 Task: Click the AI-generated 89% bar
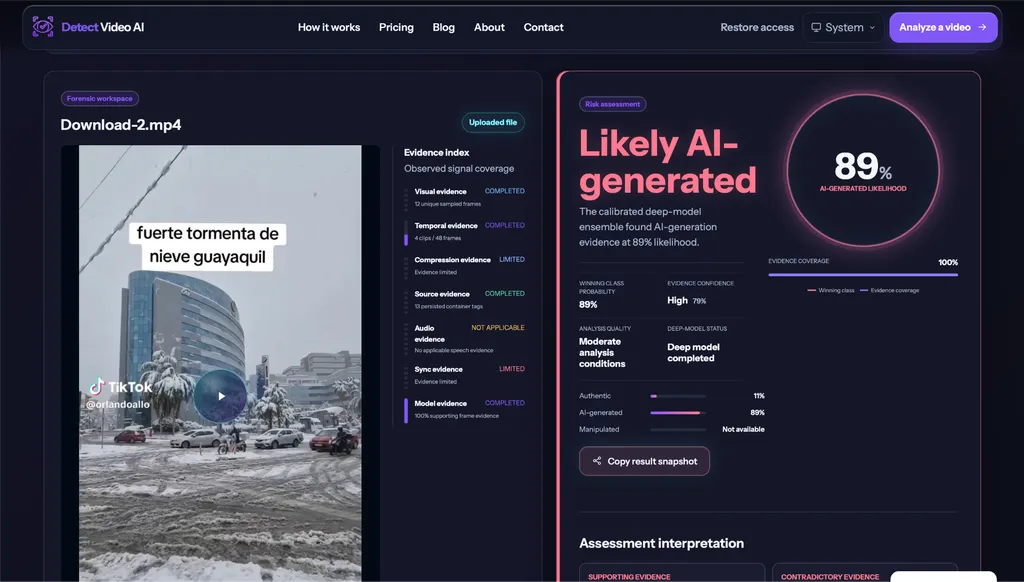[x=678, y=413]
